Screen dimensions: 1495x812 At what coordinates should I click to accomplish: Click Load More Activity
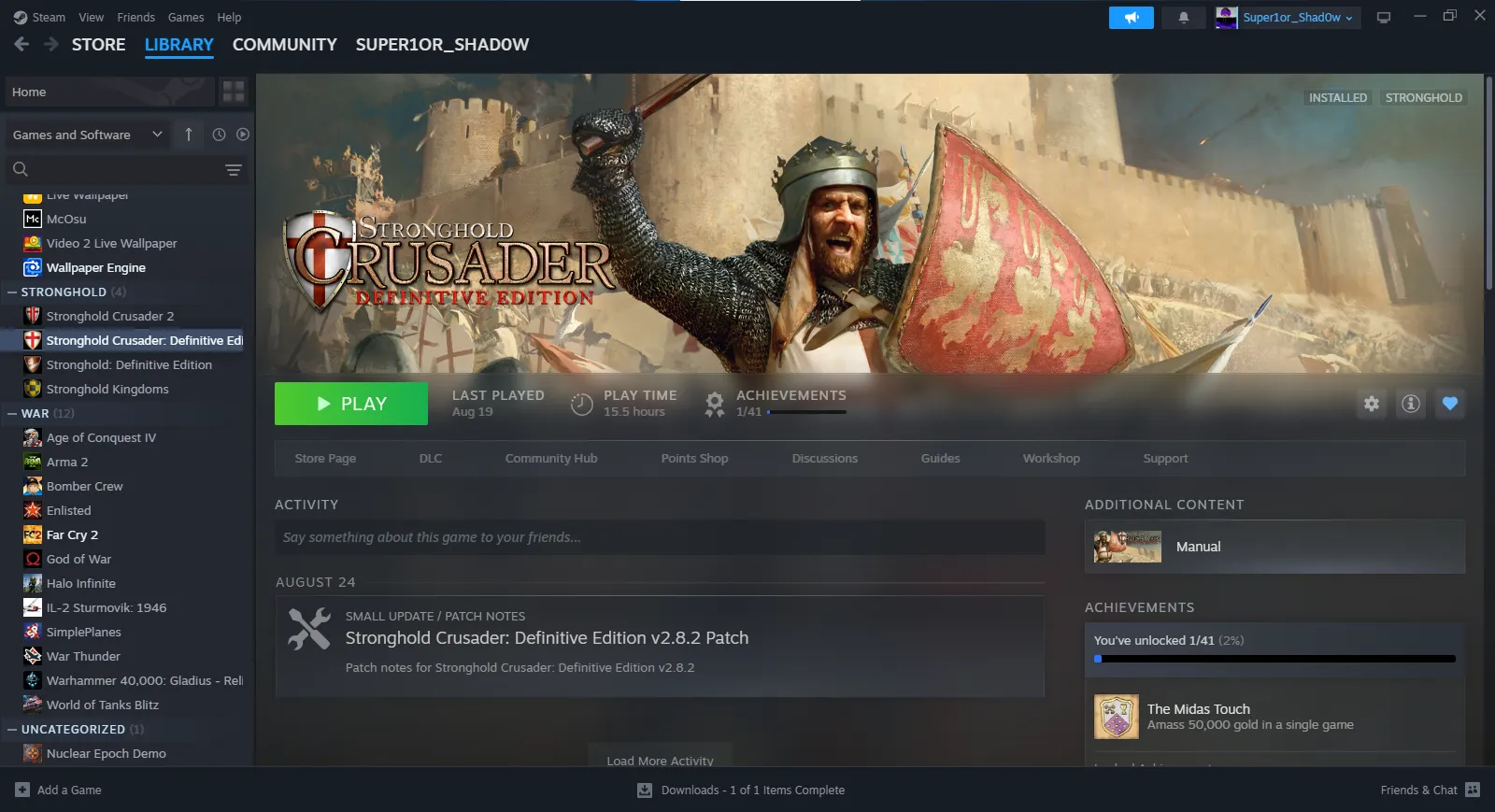coord(660,760)
